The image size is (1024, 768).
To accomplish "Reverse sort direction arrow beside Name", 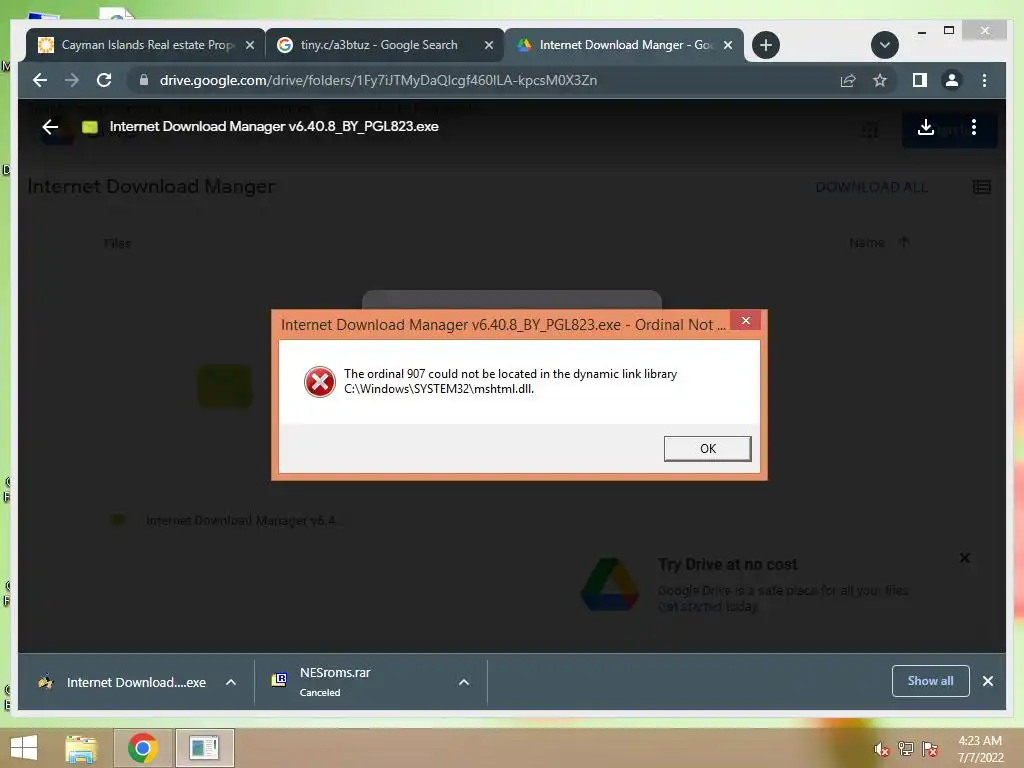I will [904, 242].
